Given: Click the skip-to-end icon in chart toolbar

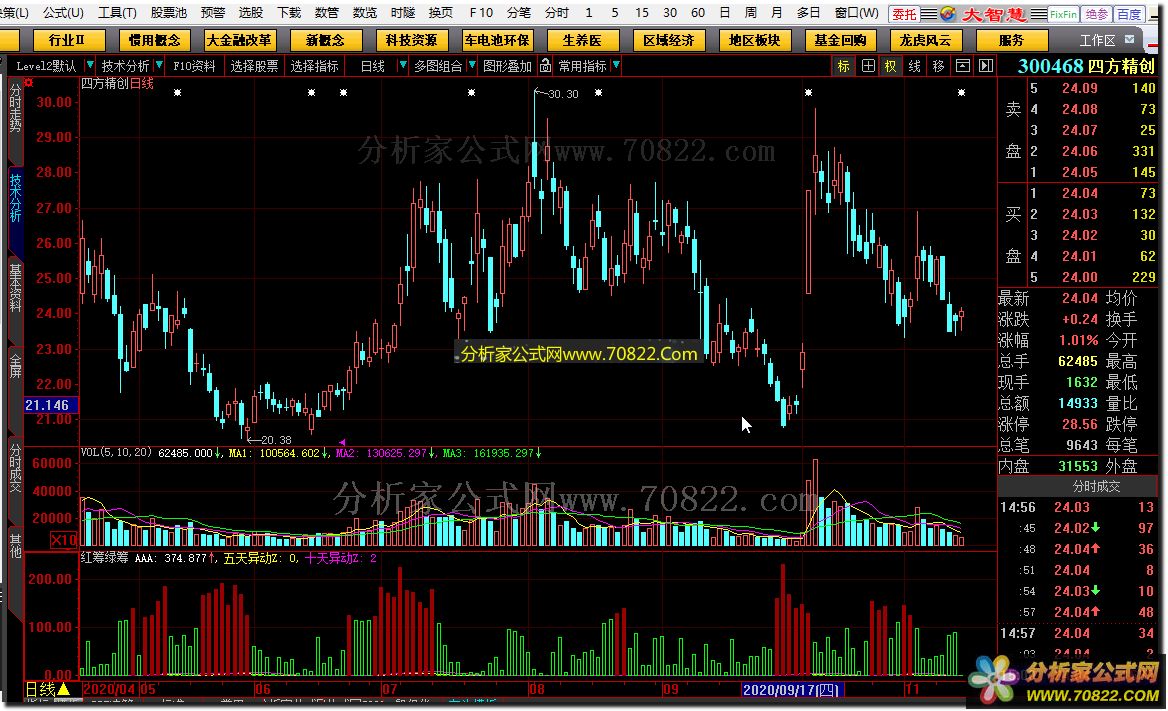Looking at the screenshot, I should 986,66.
